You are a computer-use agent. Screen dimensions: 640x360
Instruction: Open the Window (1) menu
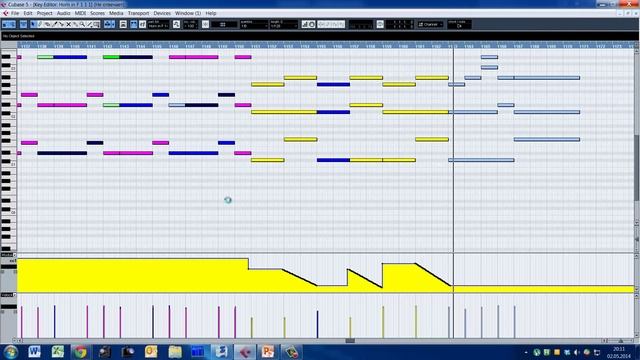(188, 13)
